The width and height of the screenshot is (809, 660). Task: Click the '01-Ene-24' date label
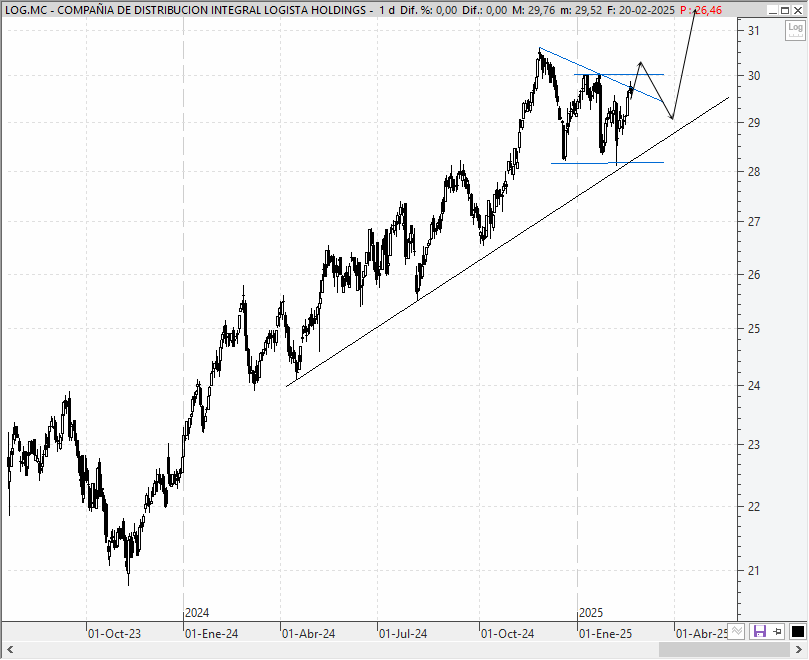pos(212,634)
